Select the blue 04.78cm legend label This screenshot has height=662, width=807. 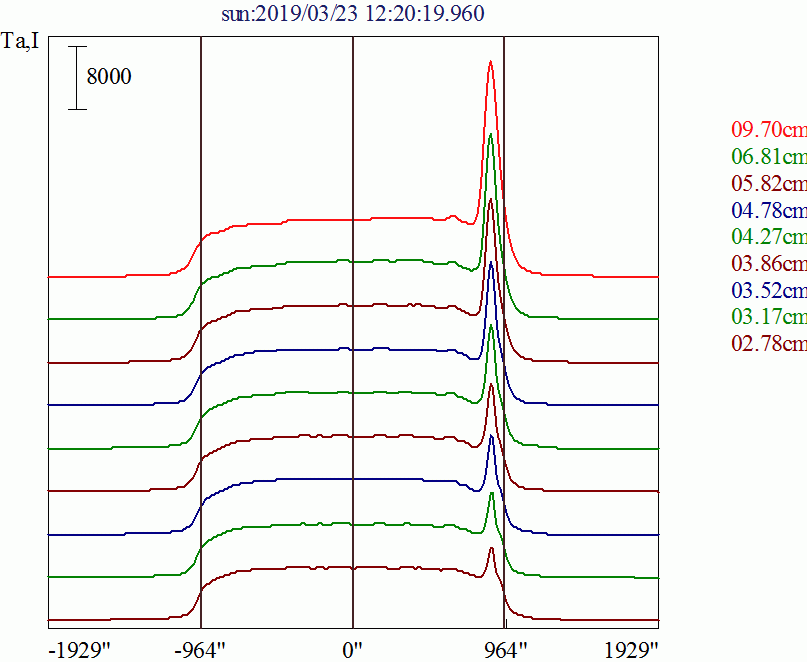(768, 210)
